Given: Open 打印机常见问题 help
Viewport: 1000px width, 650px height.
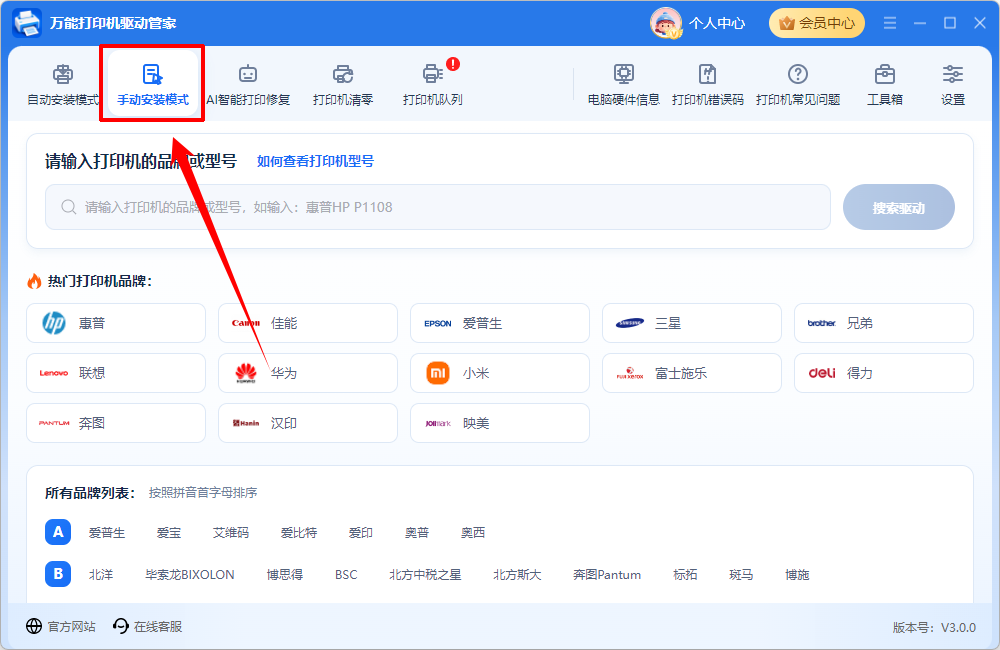Looking at the screenshot, I should click(x=798, y=85).
